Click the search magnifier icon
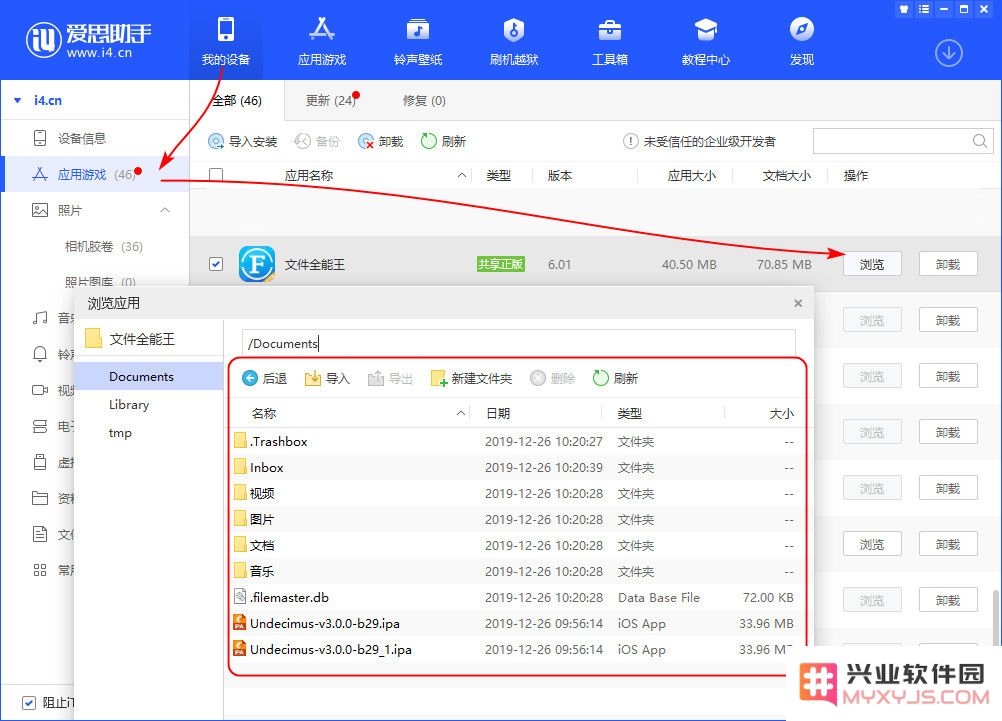1002x721 pixels. click(980, 141)
